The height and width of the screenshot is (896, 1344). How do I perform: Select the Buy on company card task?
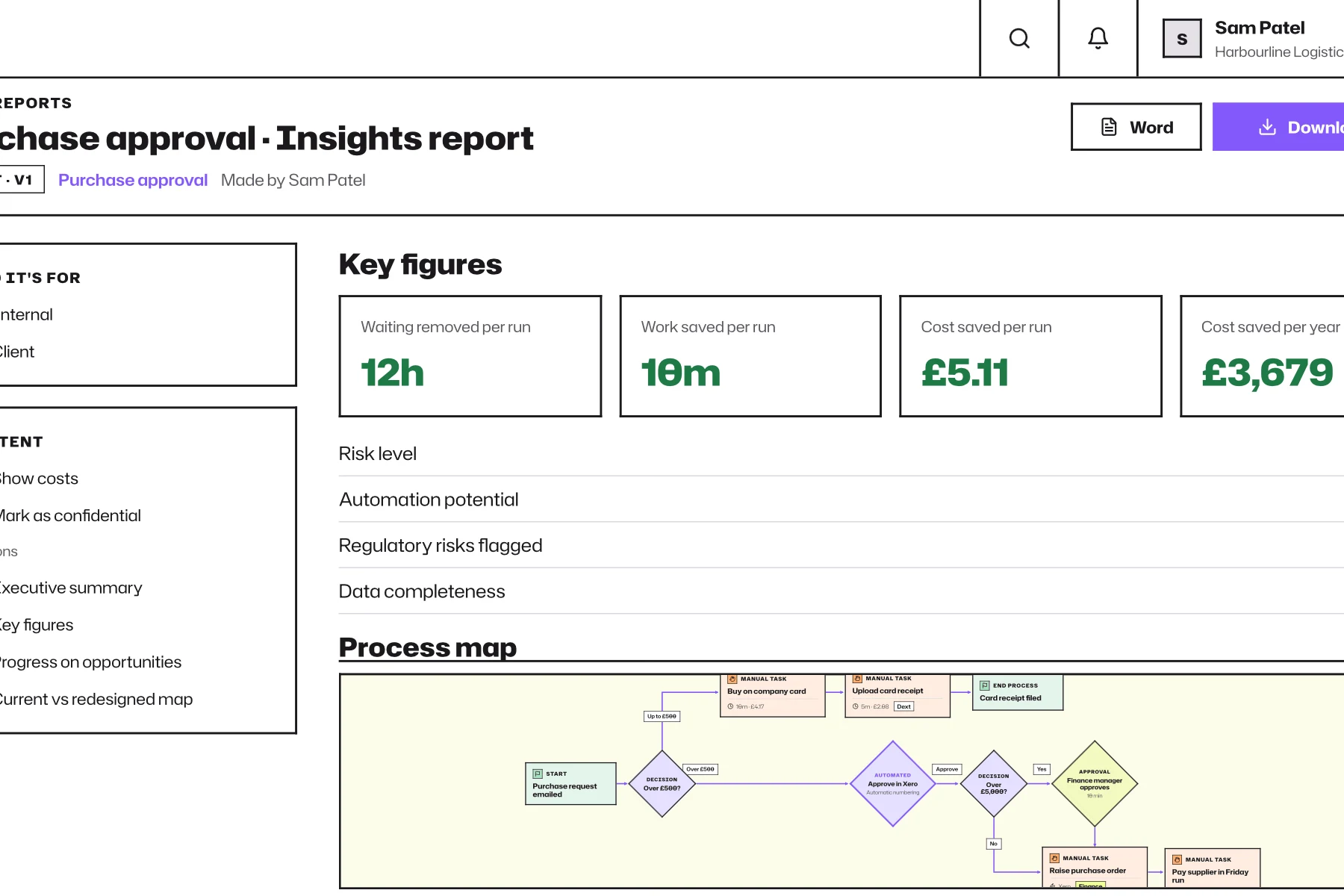(773, 695)
